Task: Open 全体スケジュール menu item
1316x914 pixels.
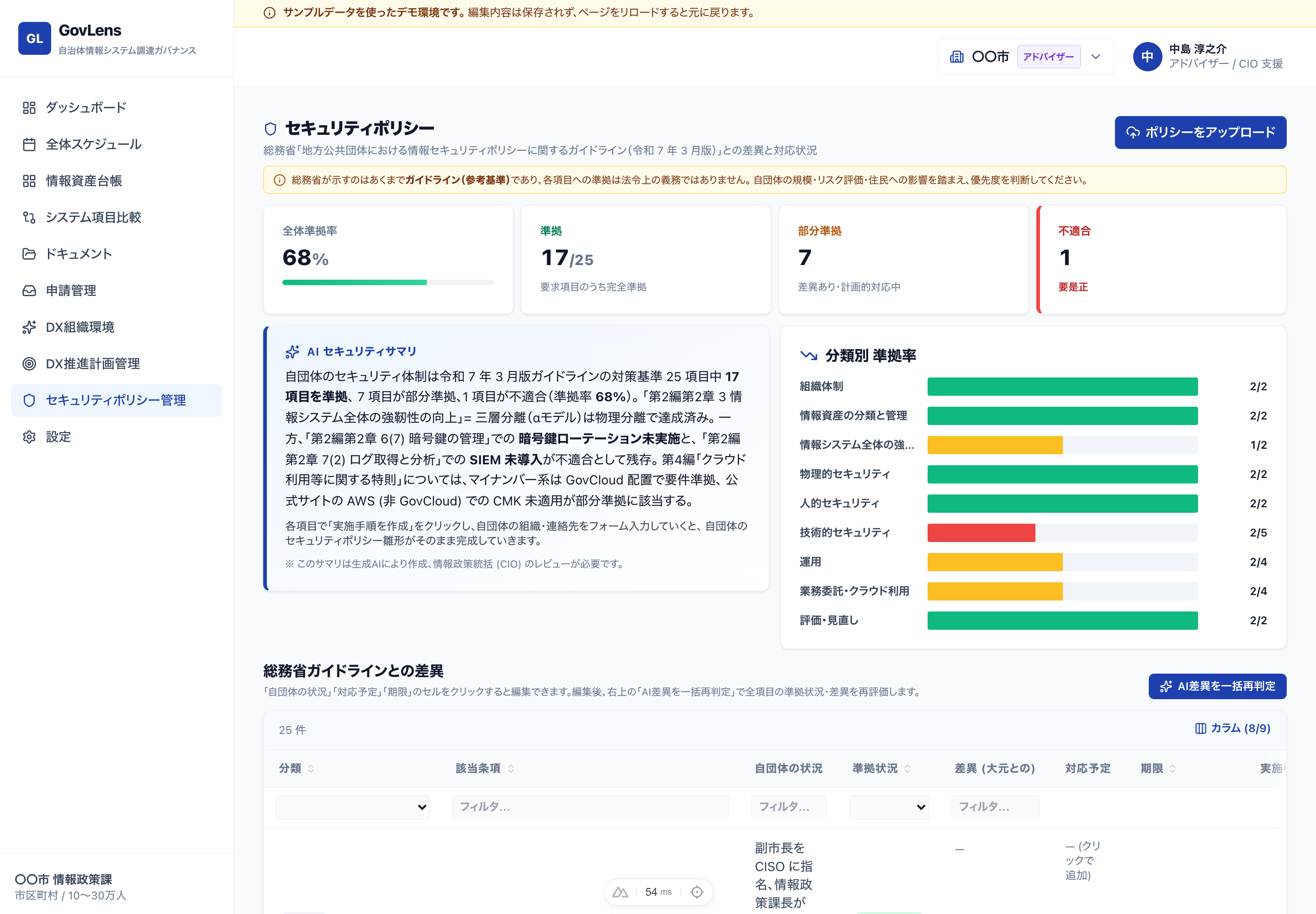Action: pyautogui.click(x=116, y=144)
